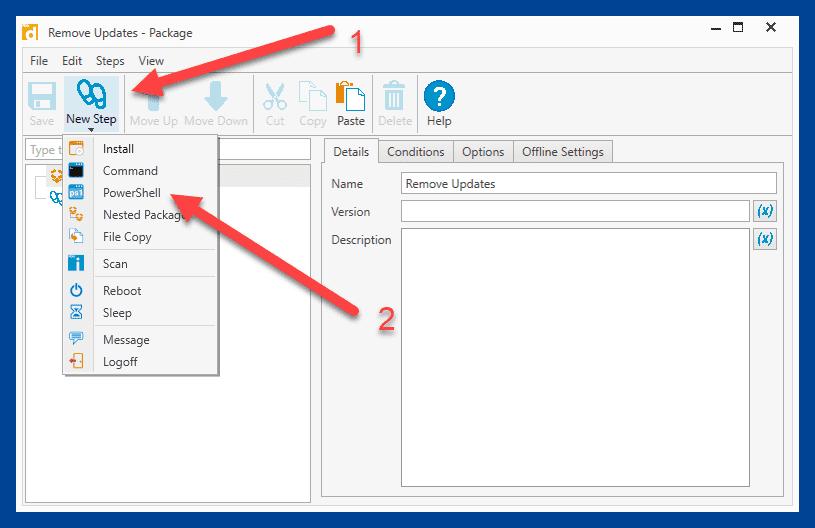
Task: Open the File menu
Action: [39, 61]
